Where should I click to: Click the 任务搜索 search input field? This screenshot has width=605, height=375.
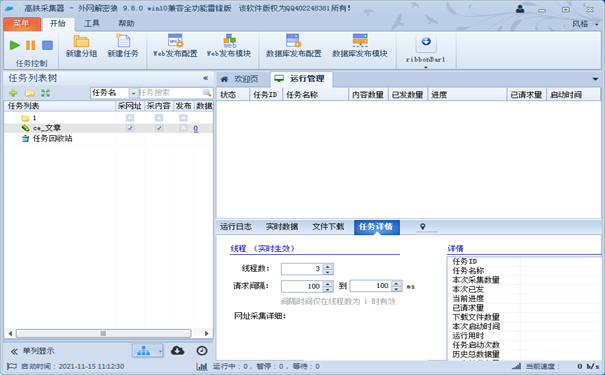170,93
